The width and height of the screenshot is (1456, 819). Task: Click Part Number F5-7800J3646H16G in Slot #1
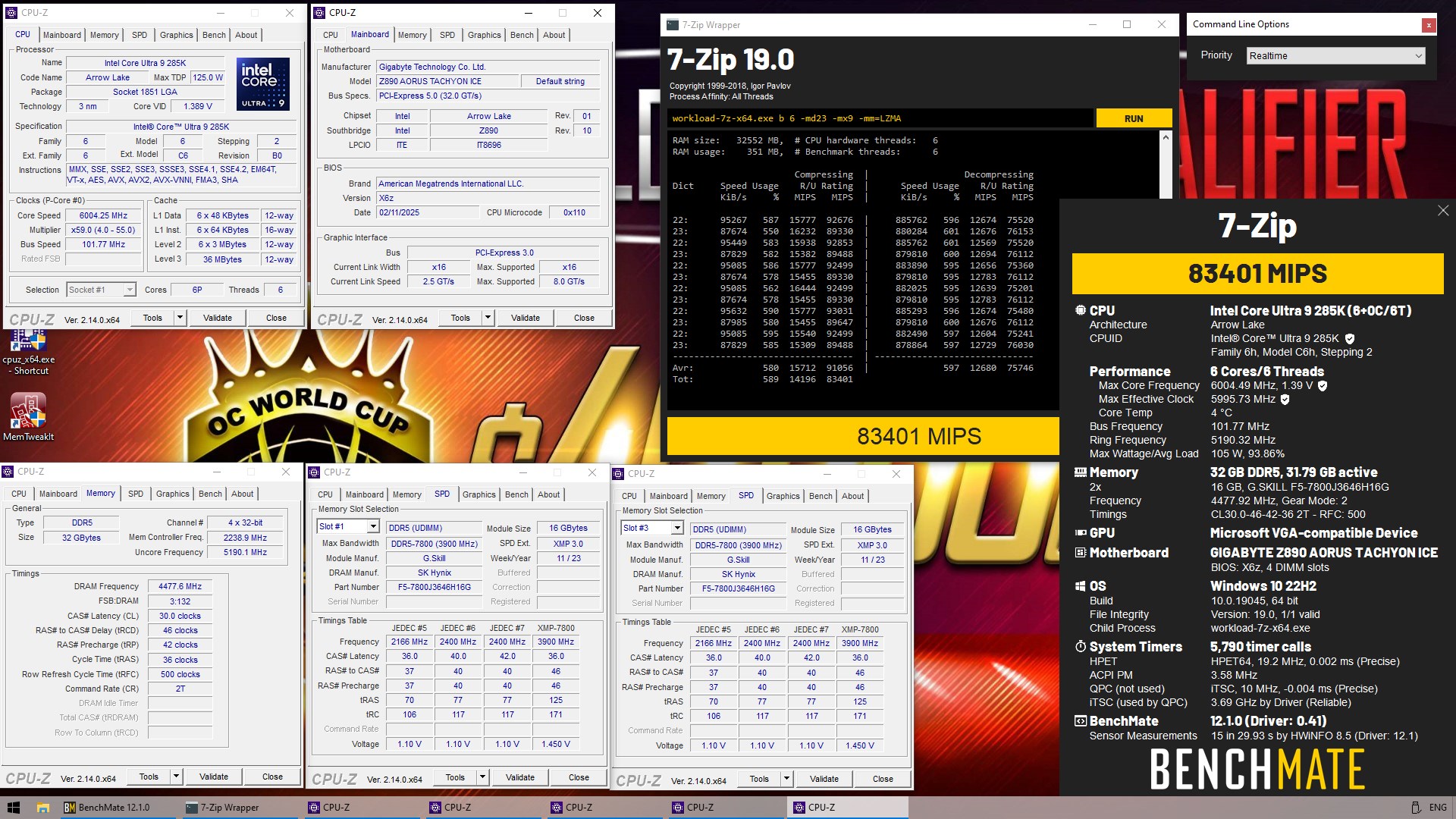[435, 587]
